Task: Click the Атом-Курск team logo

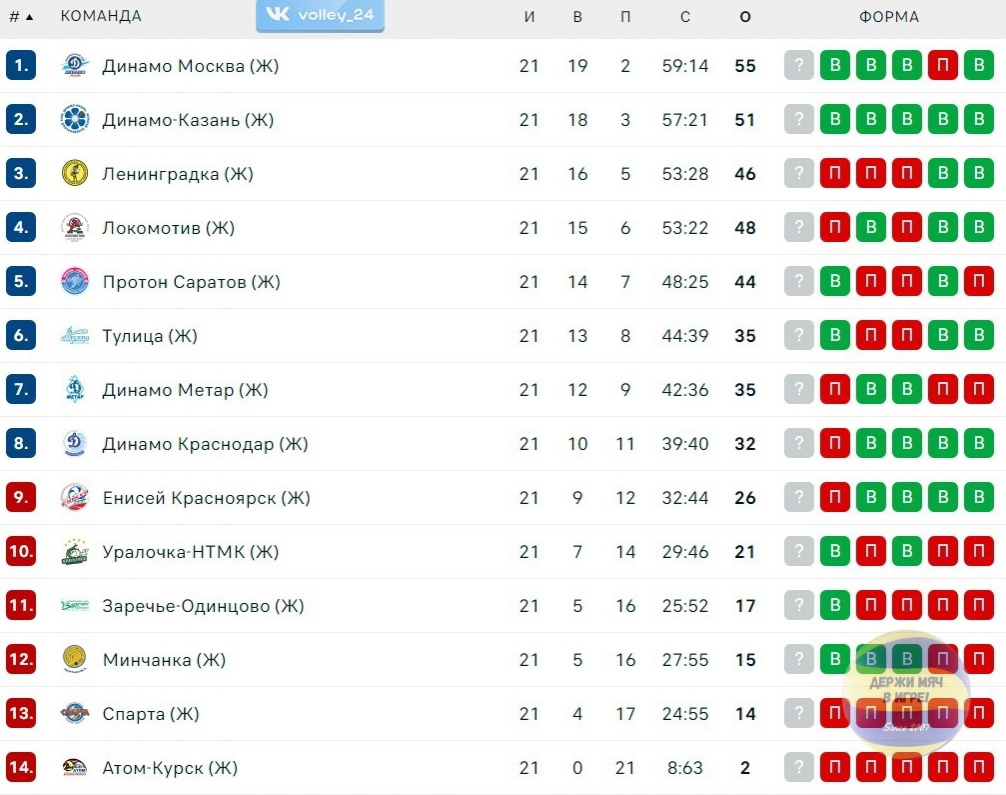Action: click(74, 767)
